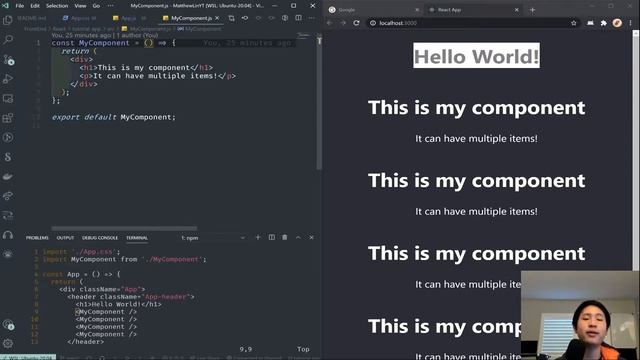Create a new terminal with plus icon
The height and width of the screenshot is (360, 640).
pyautogui.click(x=258, y=237)
